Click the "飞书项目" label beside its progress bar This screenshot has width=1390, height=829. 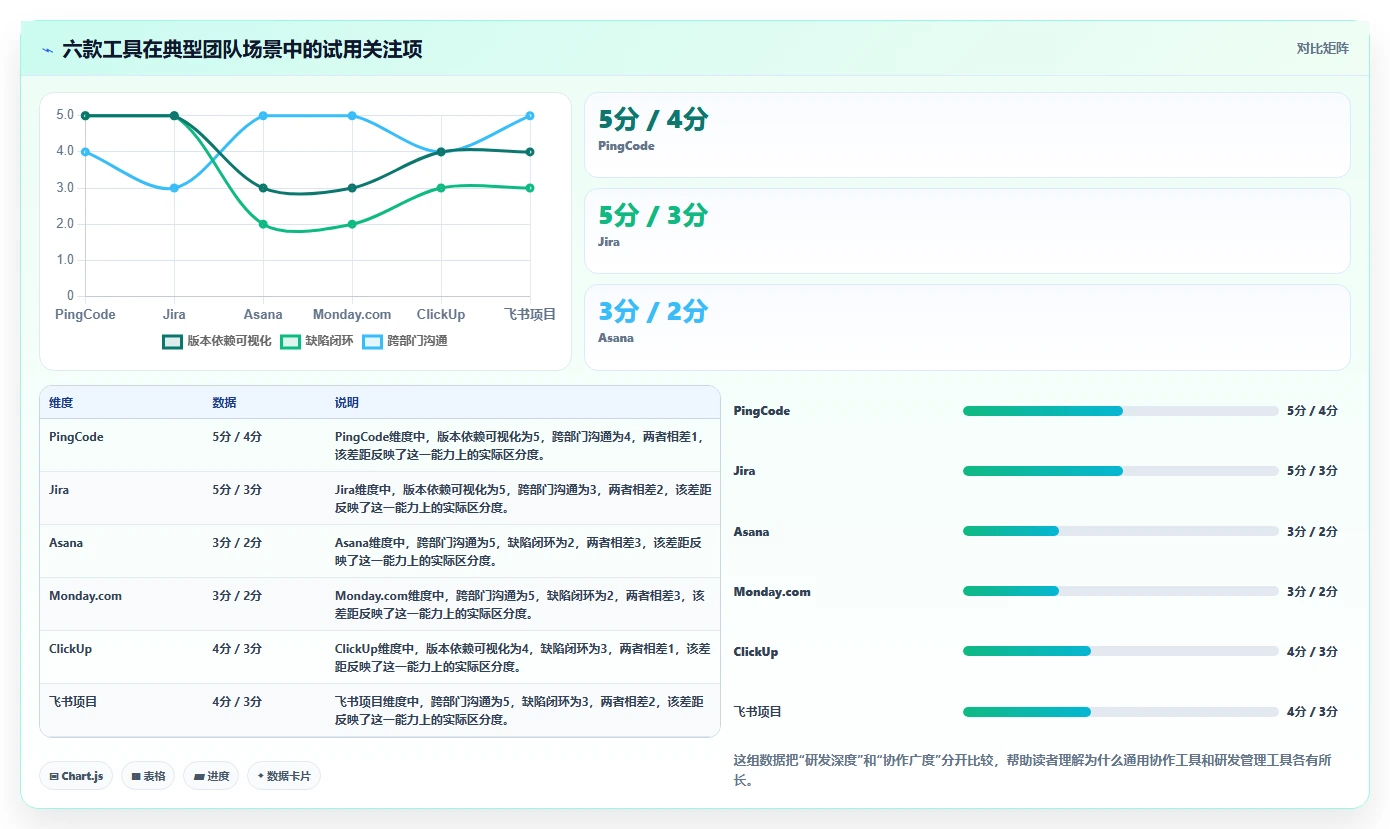(758, 712)
